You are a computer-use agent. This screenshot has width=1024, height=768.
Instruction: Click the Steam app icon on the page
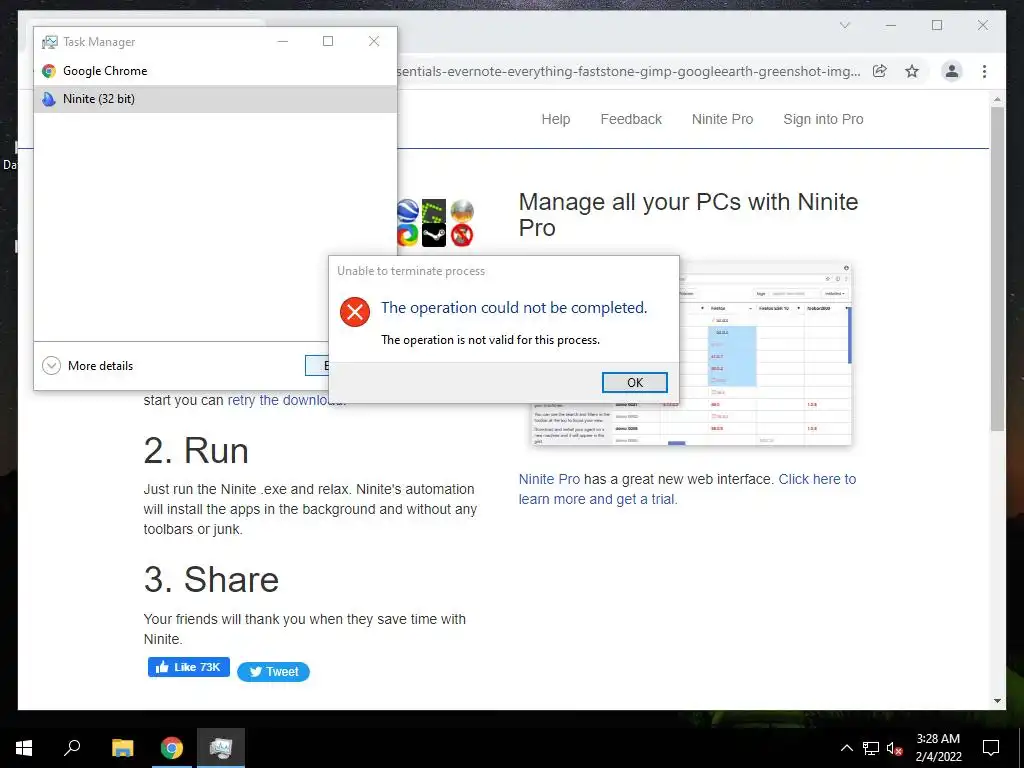point(434,235)
